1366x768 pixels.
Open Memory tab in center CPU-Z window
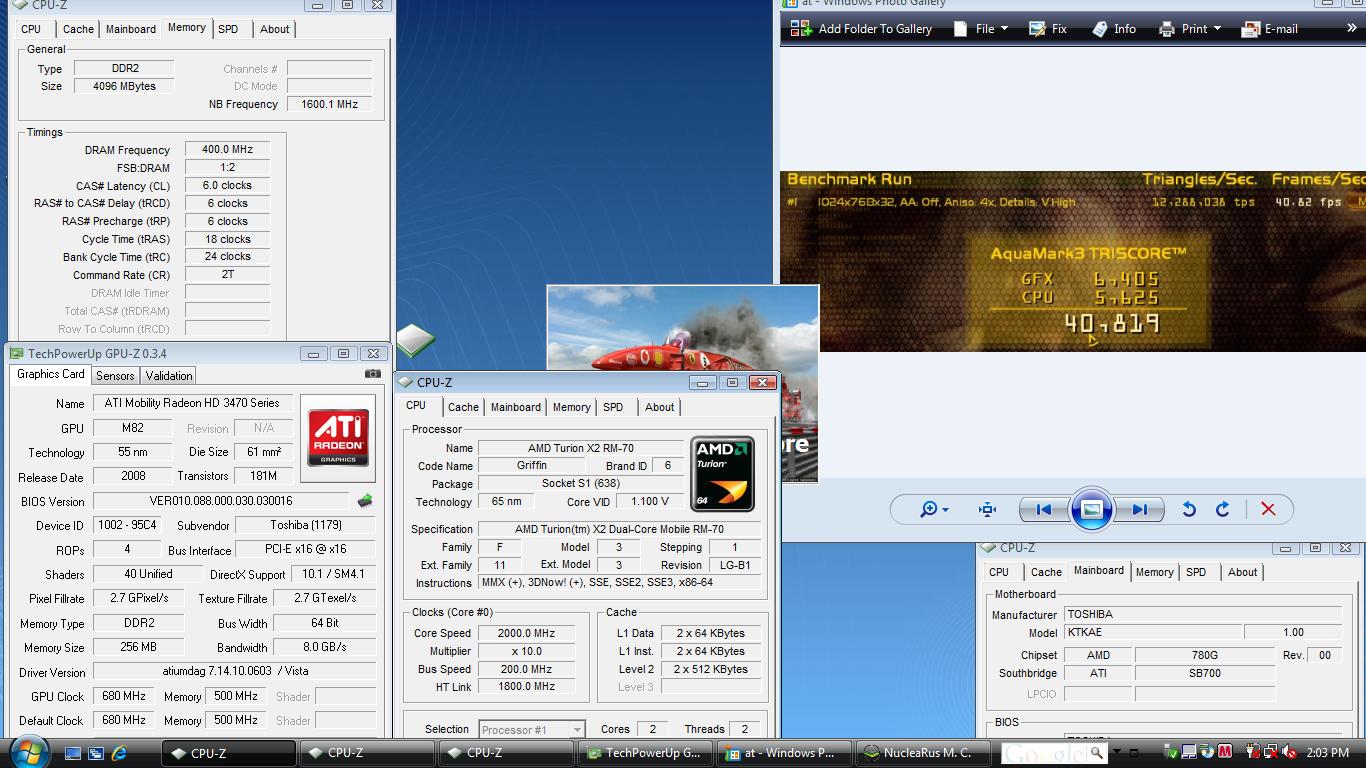pyautogui.click(x=572, y=407)
